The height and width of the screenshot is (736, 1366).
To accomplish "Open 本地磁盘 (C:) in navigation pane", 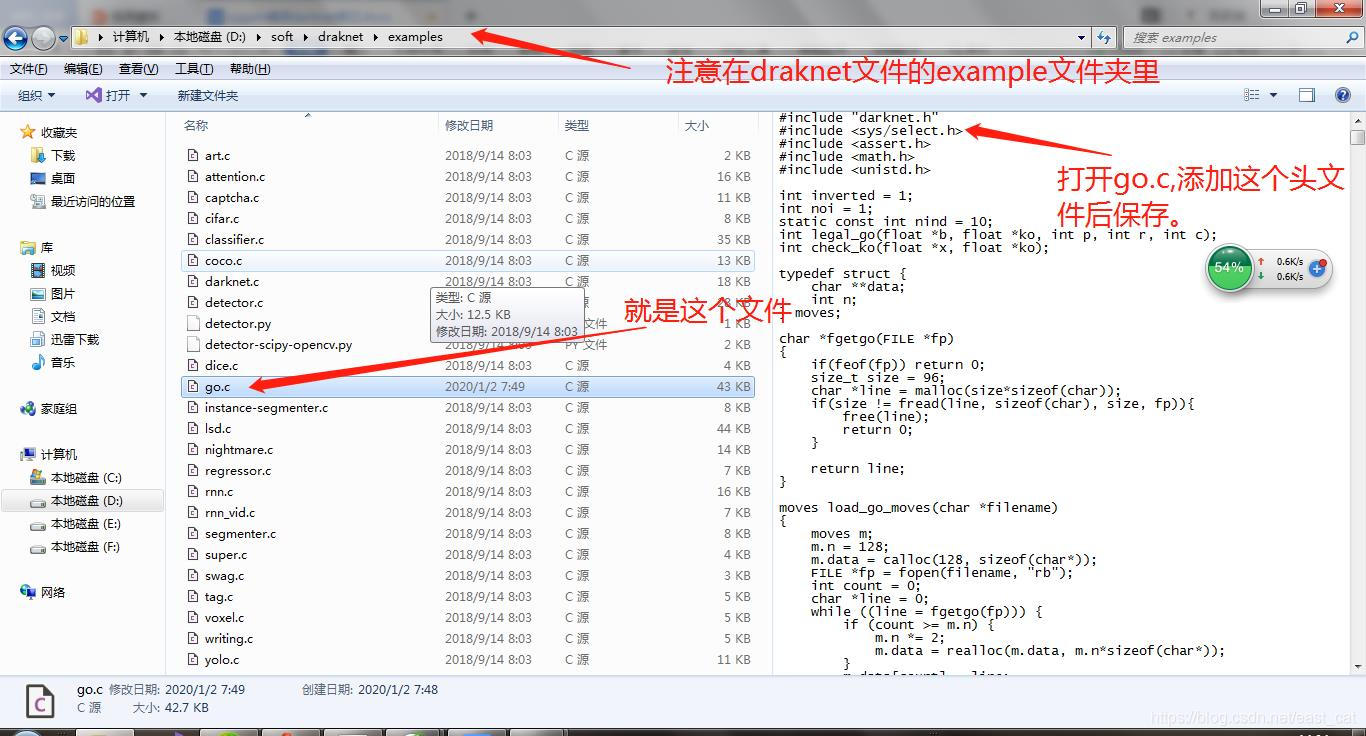I will pyautogui.click(x=86, y=477).
